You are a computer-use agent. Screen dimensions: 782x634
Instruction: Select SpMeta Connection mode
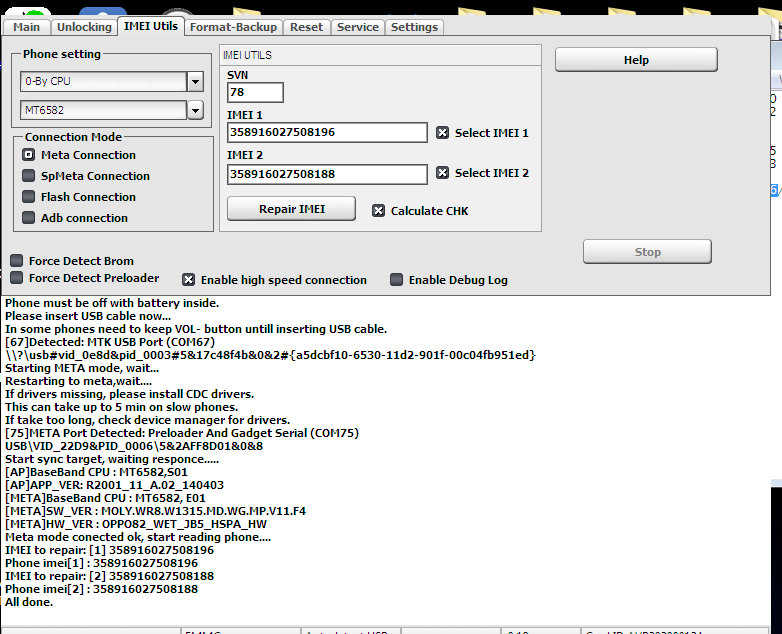click(29, 176)
